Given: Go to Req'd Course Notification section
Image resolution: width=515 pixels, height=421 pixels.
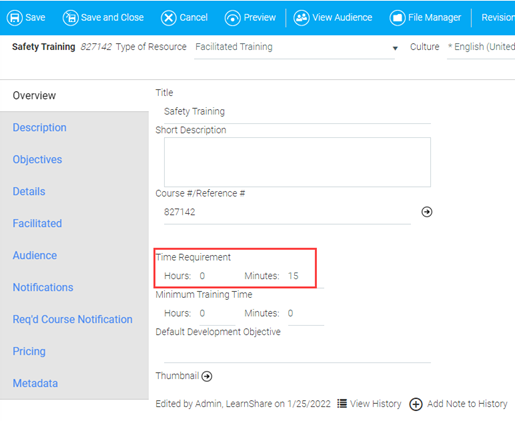Looking at the screenshot, I should [x=72, y=319].
